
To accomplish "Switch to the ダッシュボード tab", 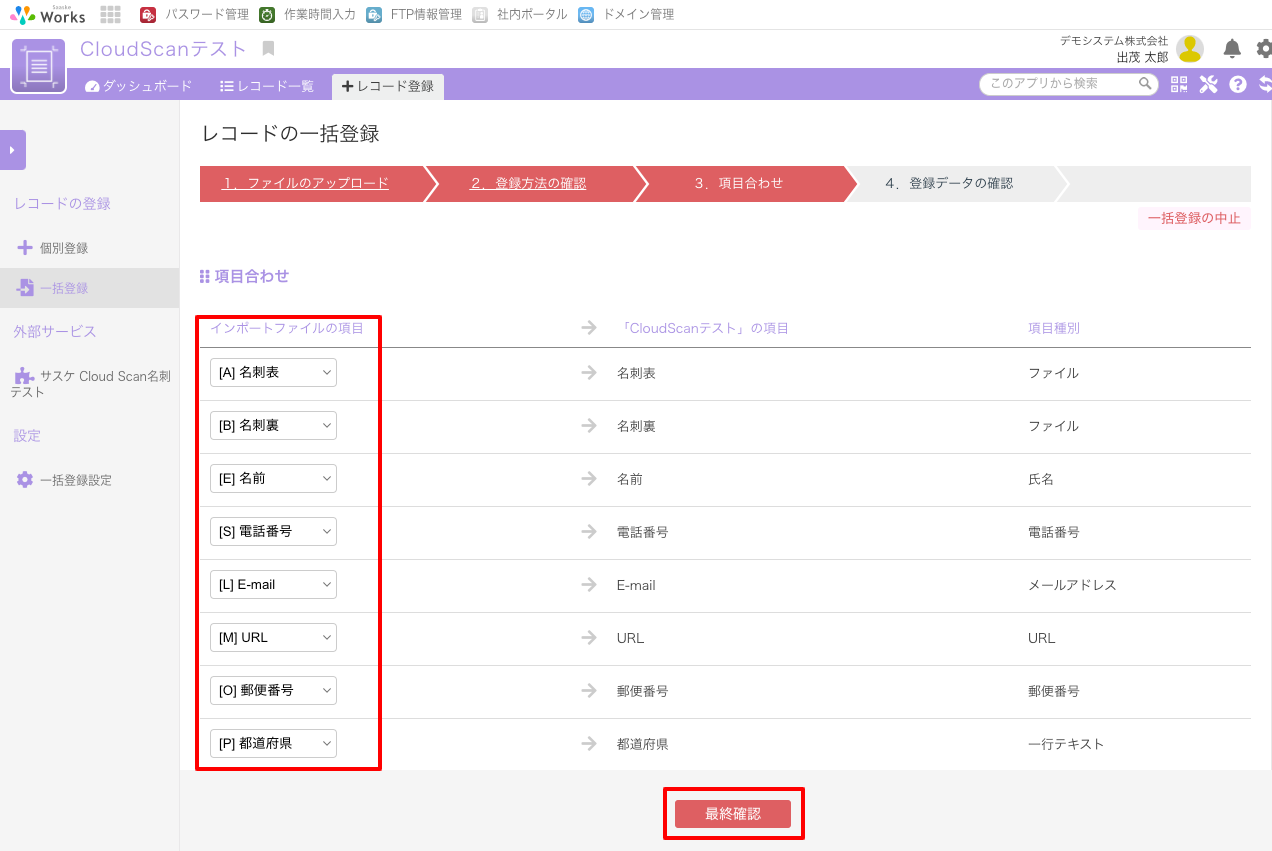I will coord(139,86).
